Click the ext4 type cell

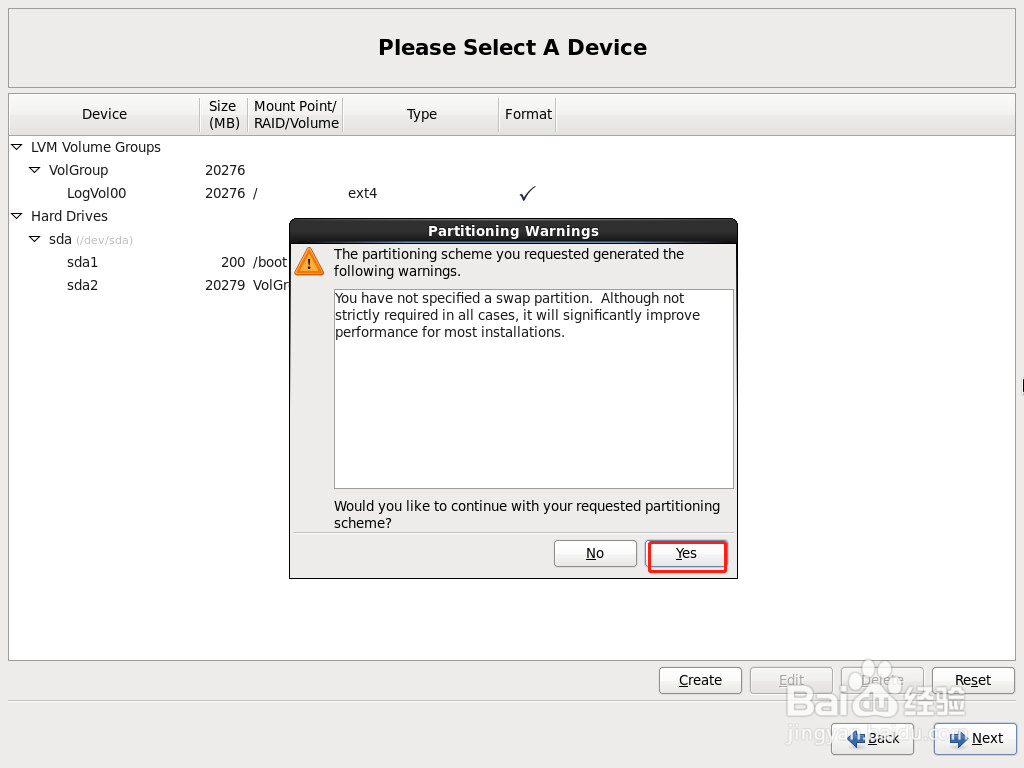tap(362, 193)
